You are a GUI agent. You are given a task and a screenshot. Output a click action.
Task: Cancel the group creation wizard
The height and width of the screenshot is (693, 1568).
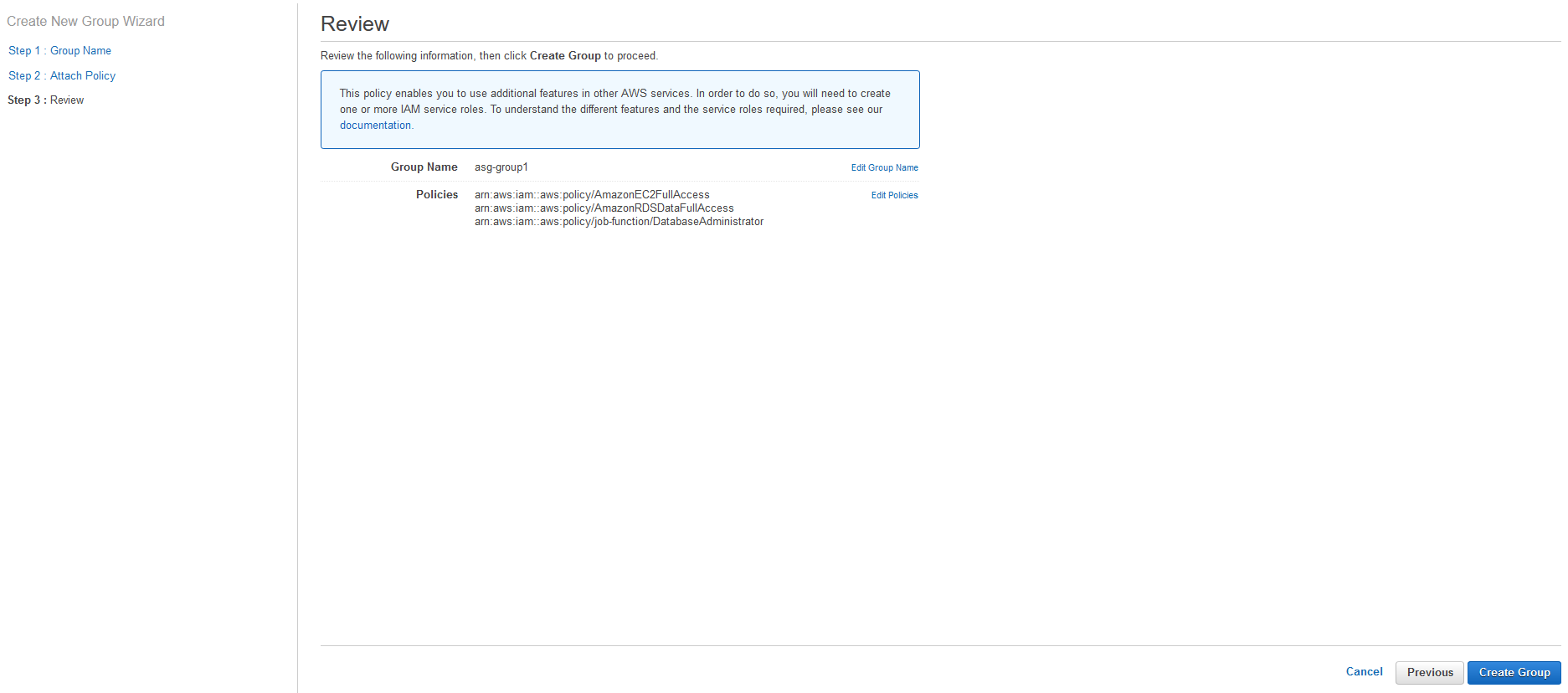click(x=1364, y=671)
